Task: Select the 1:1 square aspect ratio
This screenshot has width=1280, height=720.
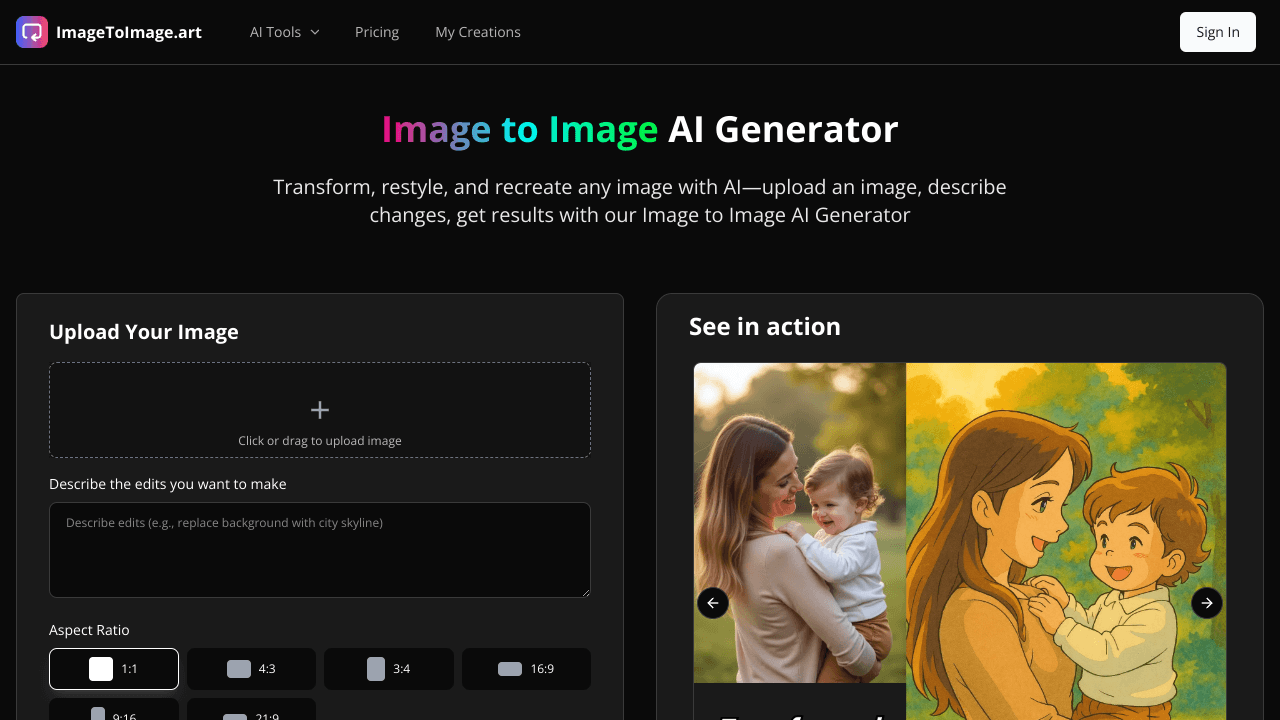Action: pyautogui.click(x=114, y=668)
